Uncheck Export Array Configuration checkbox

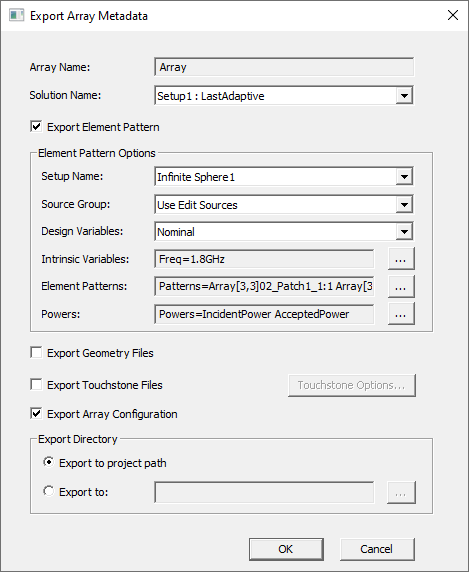(x=36, y=414)
